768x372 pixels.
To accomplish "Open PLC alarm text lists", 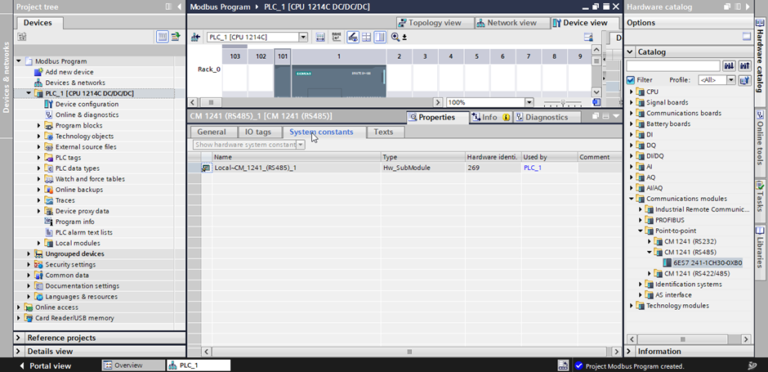I will 84,232.
